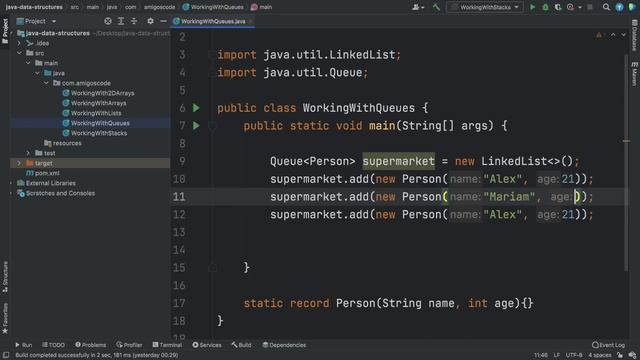This screenshot has width=640, height=360.
Task: Click the blue IDE update arrow icon
Action: pos(620,7)
